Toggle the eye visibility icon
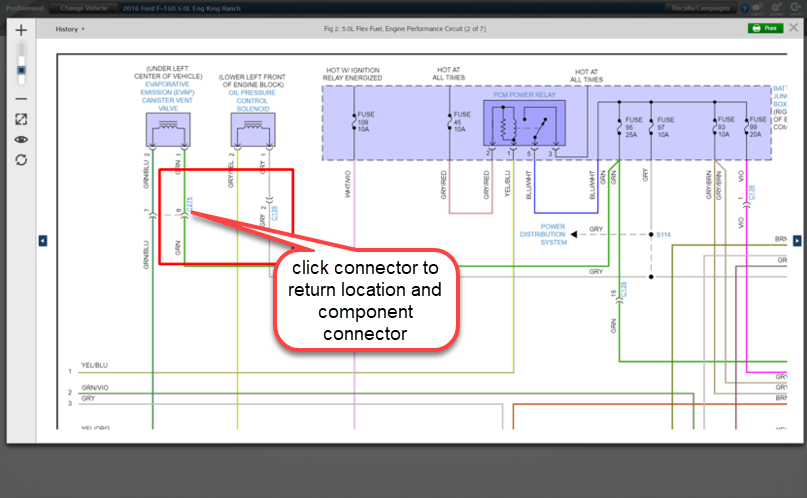The height and width of the screenshot is (498, 807). pos(21,139)
